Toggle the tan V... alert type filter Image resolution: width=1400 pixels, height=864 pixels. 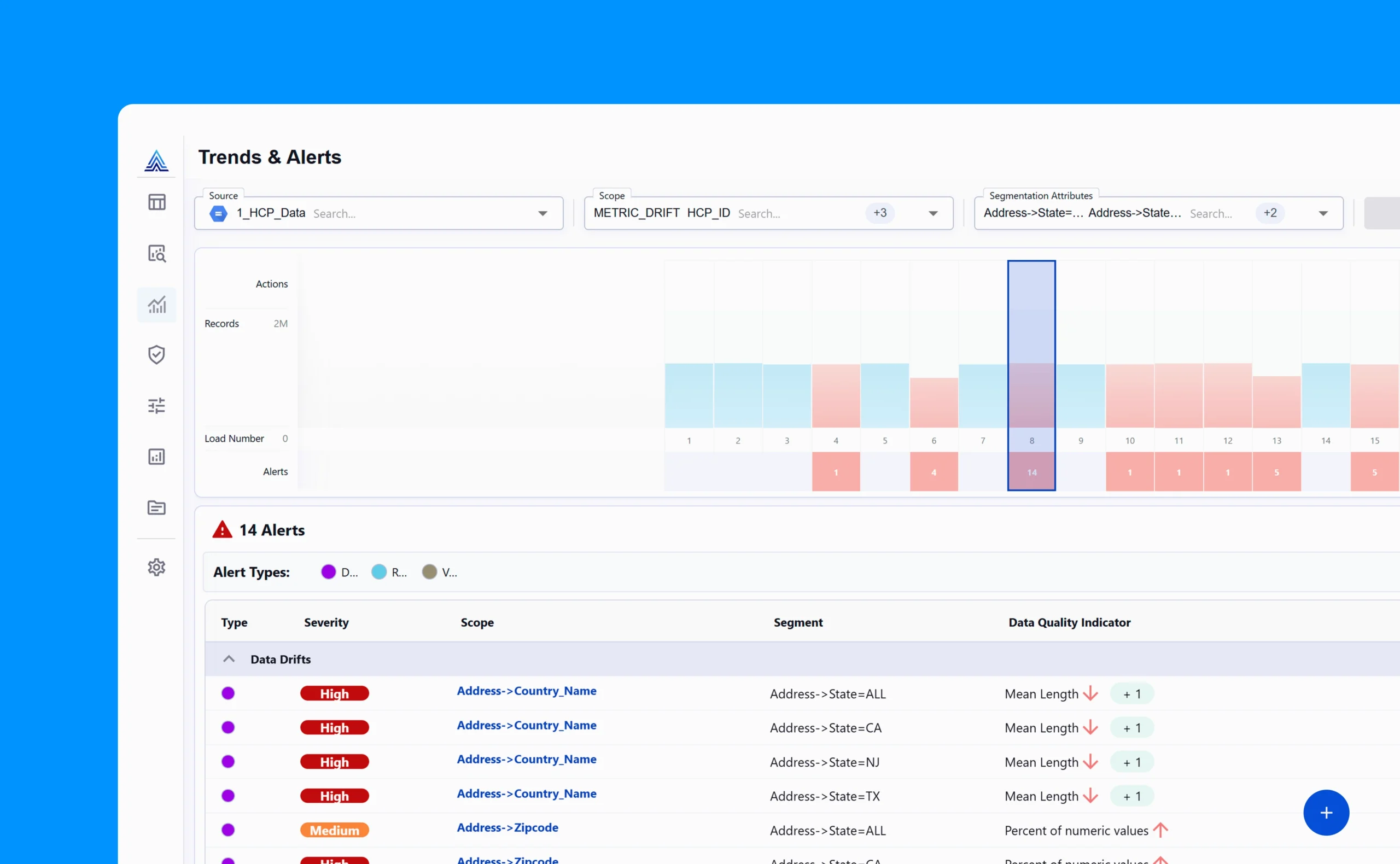(x=440, y=572)
